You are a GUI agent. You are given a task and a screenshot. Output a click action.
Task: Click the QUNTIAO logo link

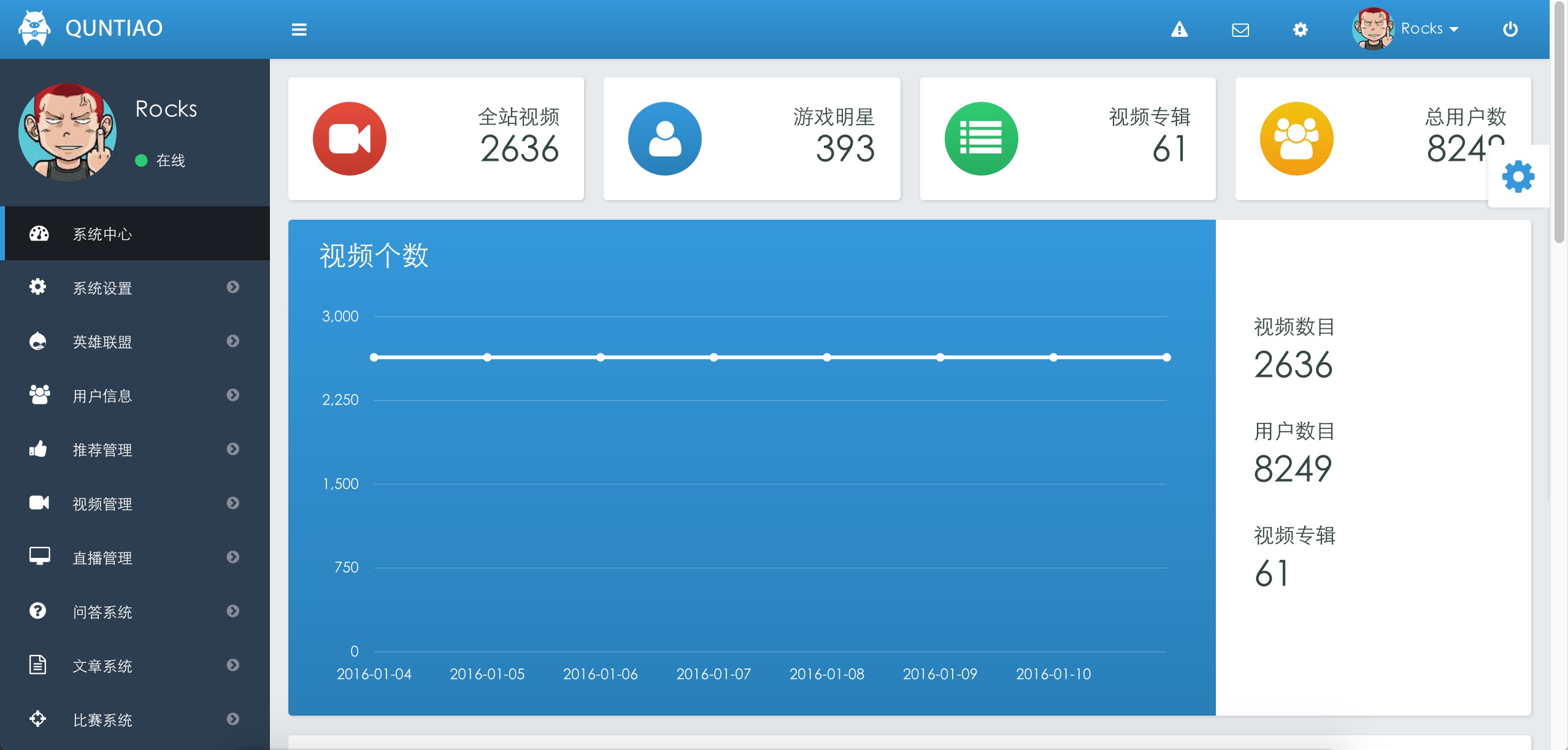[x=113, y=28]
